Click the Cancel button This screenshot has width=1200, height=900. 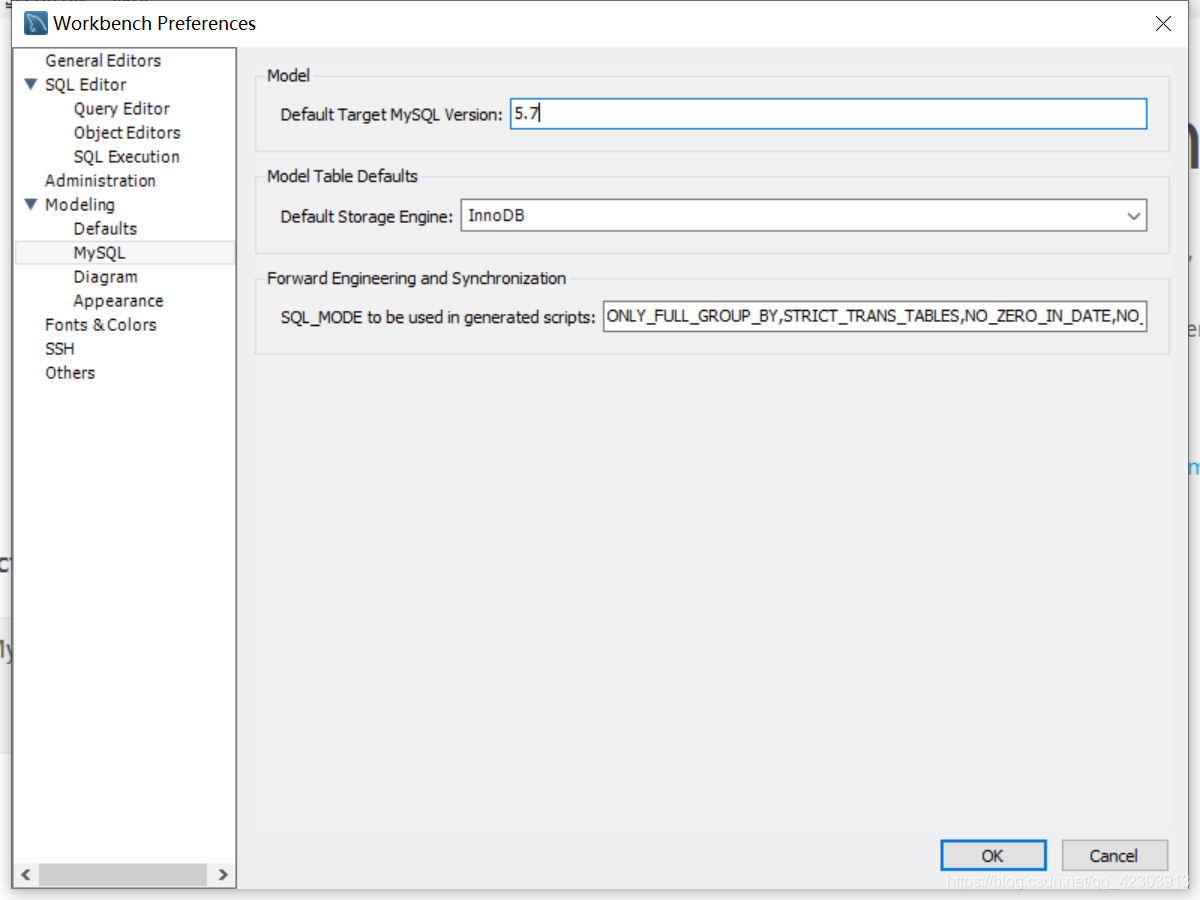(1114, 856)
